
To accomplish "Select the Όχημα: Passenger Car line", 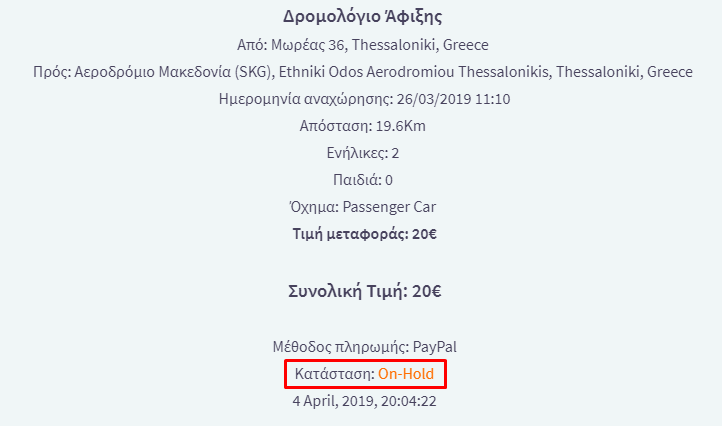I will pos(362,207).
